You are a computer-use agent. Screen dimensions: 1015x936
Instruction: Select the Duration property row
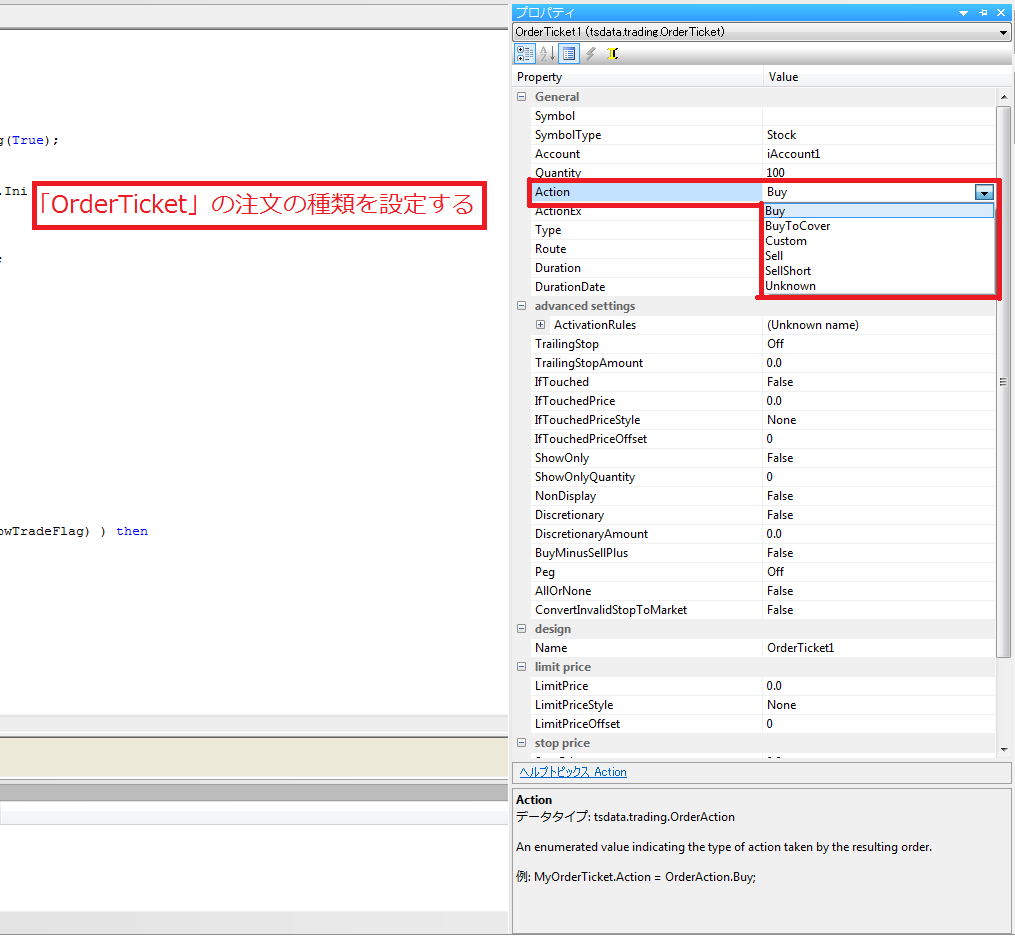click(646, 267)
